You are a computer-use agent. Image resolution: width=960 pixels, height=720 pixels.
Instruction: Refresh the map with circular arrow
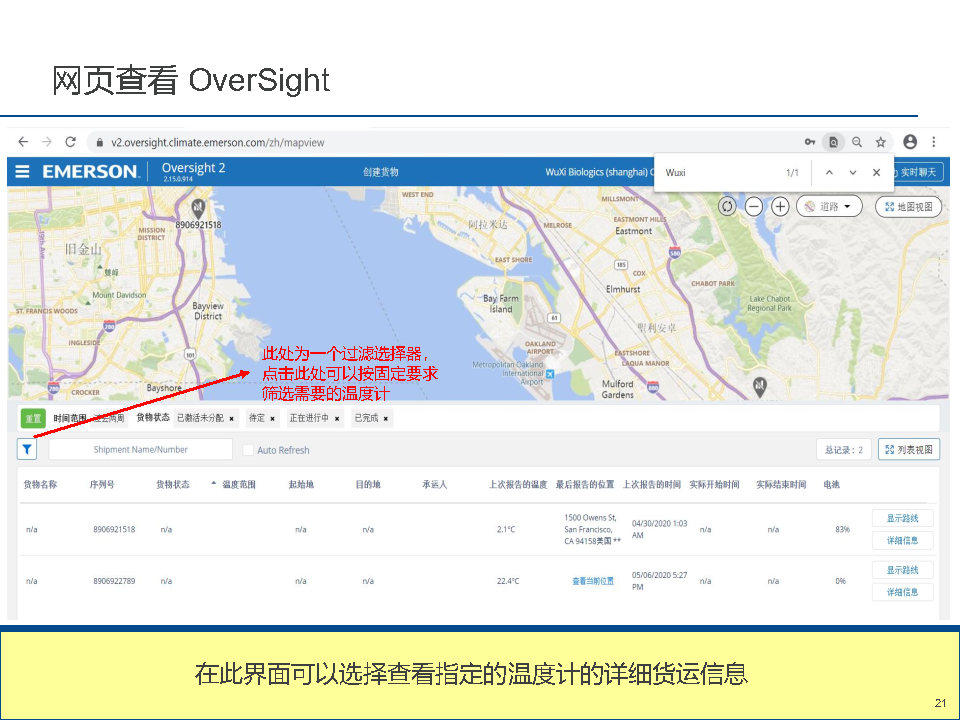click(x=727, y=206)
